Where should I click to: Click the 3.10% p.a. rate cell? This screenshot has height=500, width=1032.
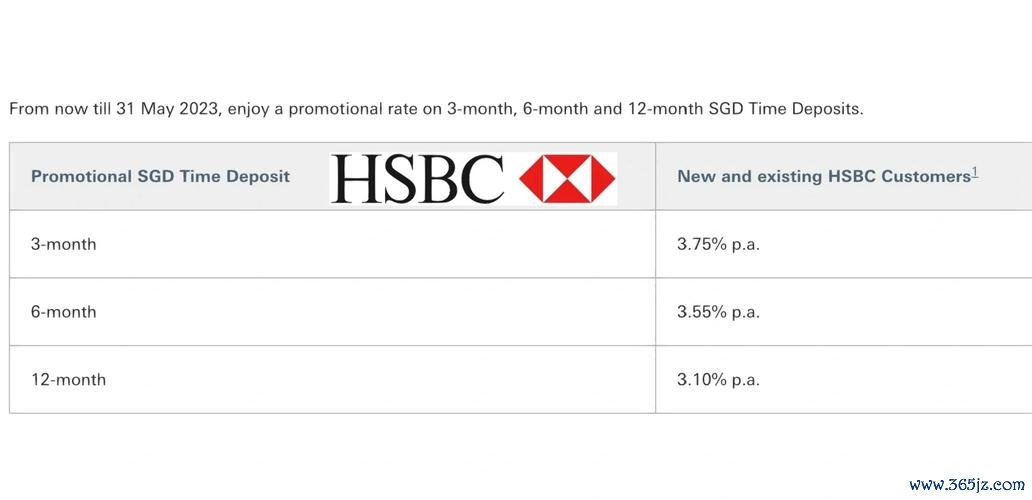tap(718, 380)
